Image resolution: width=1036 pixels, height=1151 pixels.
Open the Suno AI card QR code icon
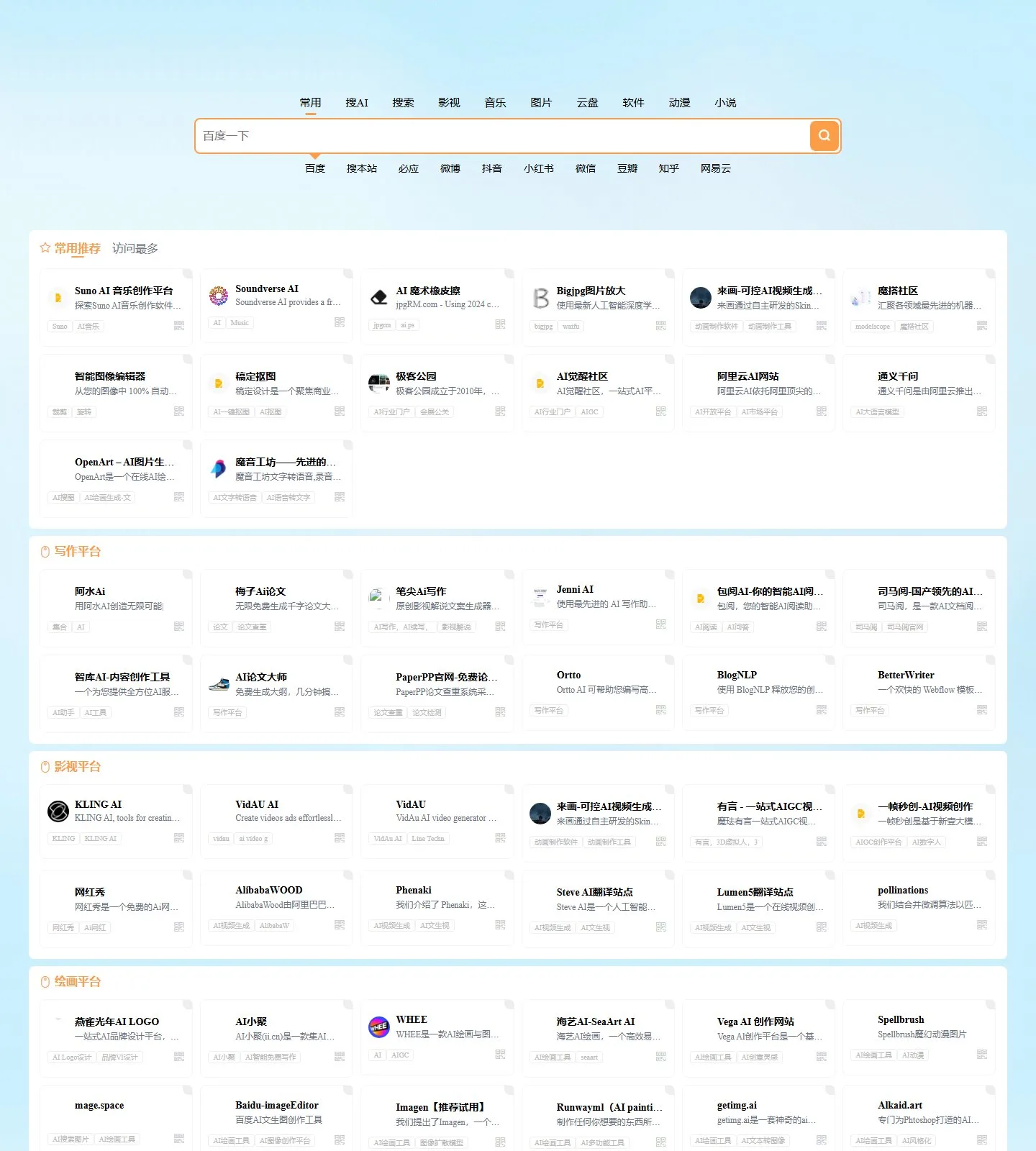click(179, 325)
